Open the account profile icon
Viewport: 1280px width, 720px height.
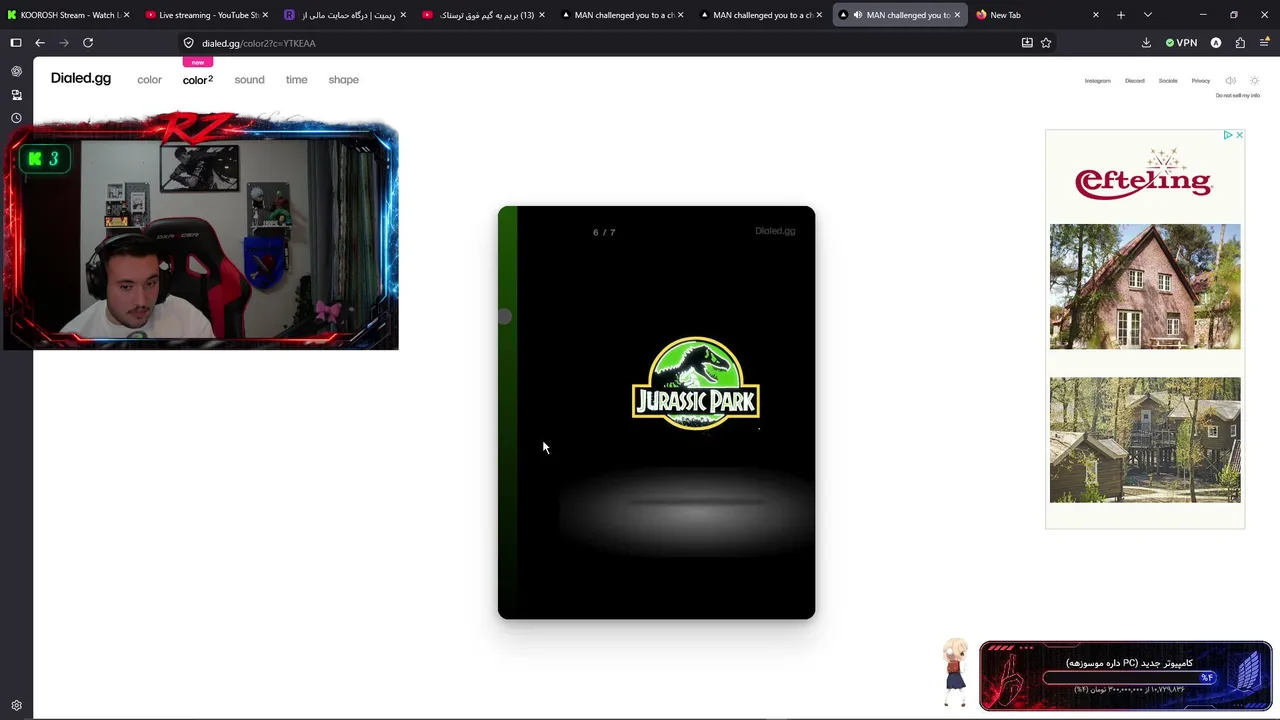tap(1216, 43)
